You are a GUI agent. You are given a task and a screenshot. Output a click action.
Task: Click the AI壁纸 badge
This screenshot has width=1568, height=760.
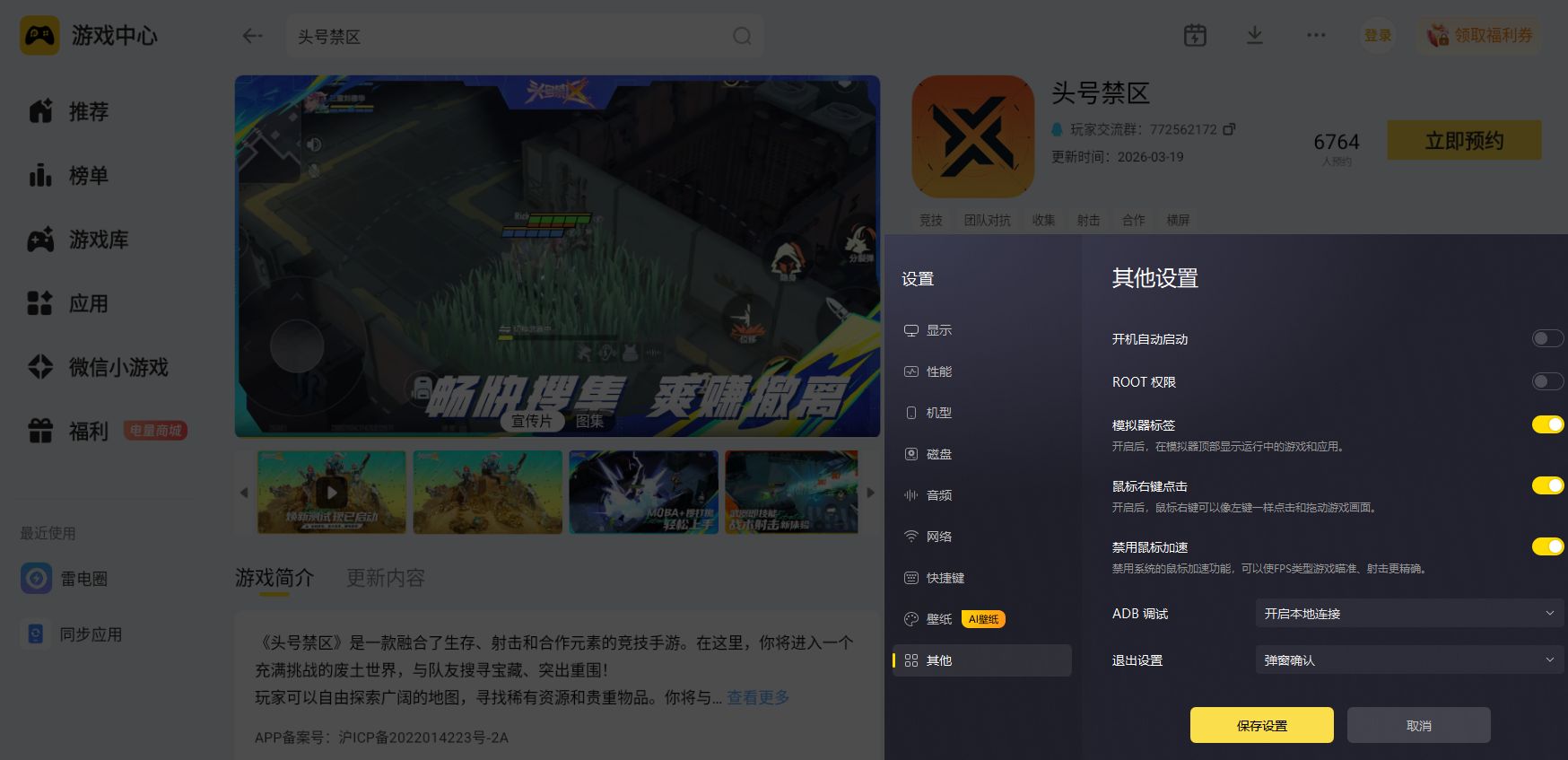[983, 619]
